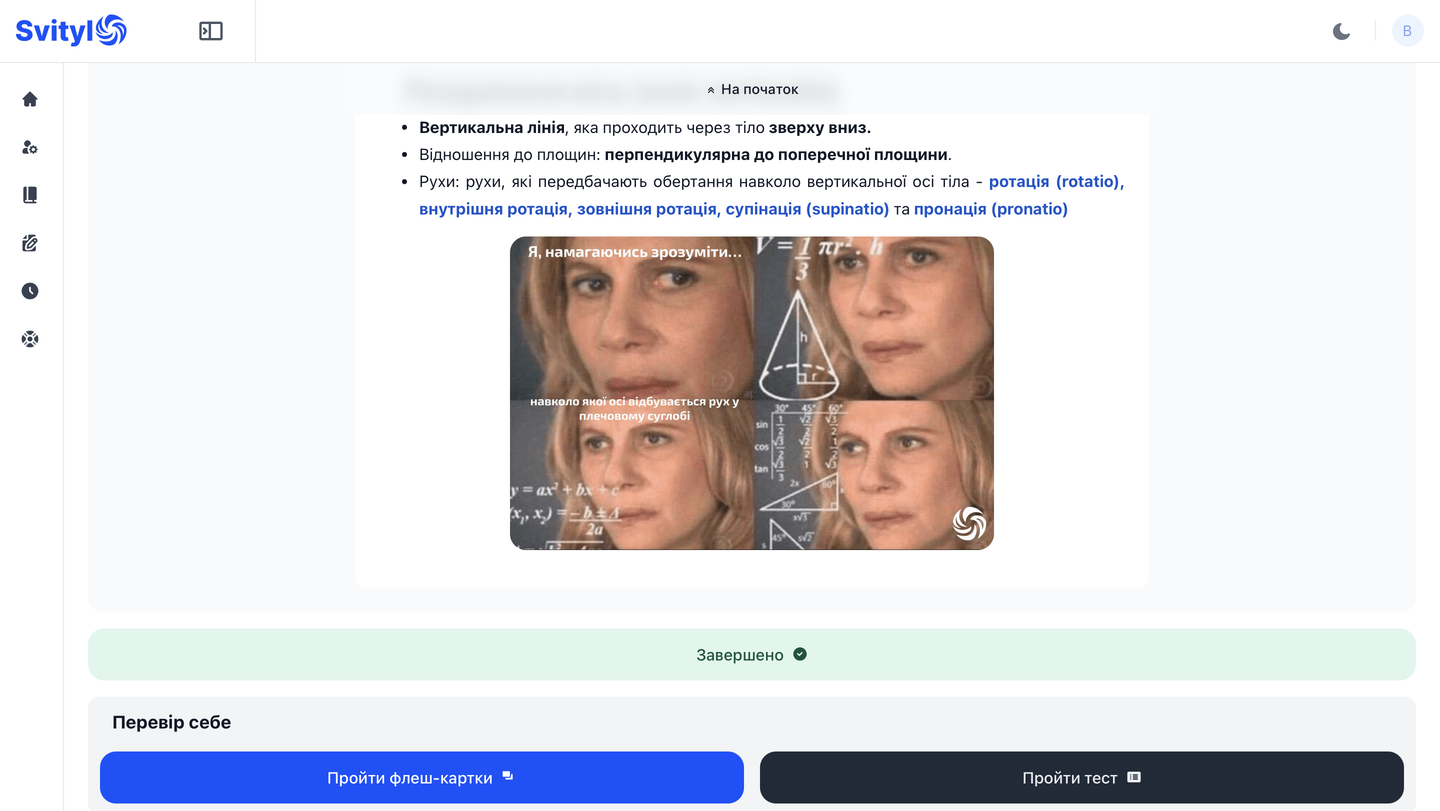Viewport: 1440px width, 811px height.
Task: Open the 'пронація (pronatio)' link
Action: pyautogui.click(x=991, y=209)
